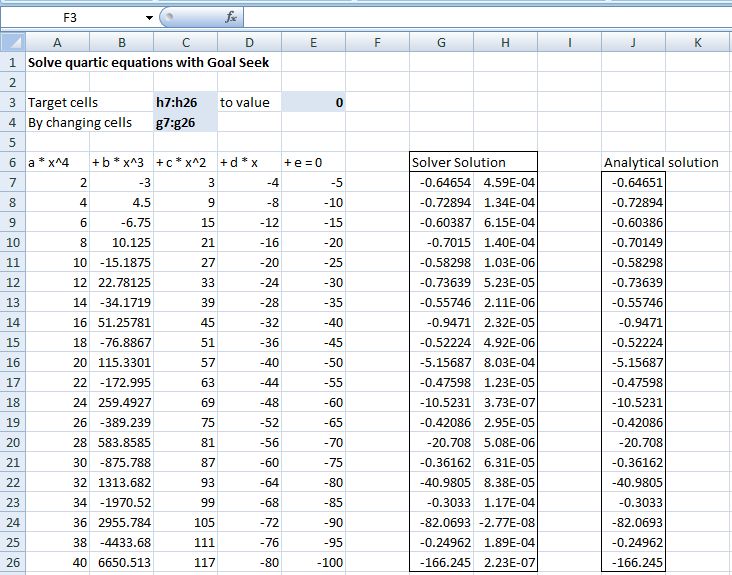Select the '+ e = 0' header cell
This screenshot has width=732, height=575.
tap(313, 162)
